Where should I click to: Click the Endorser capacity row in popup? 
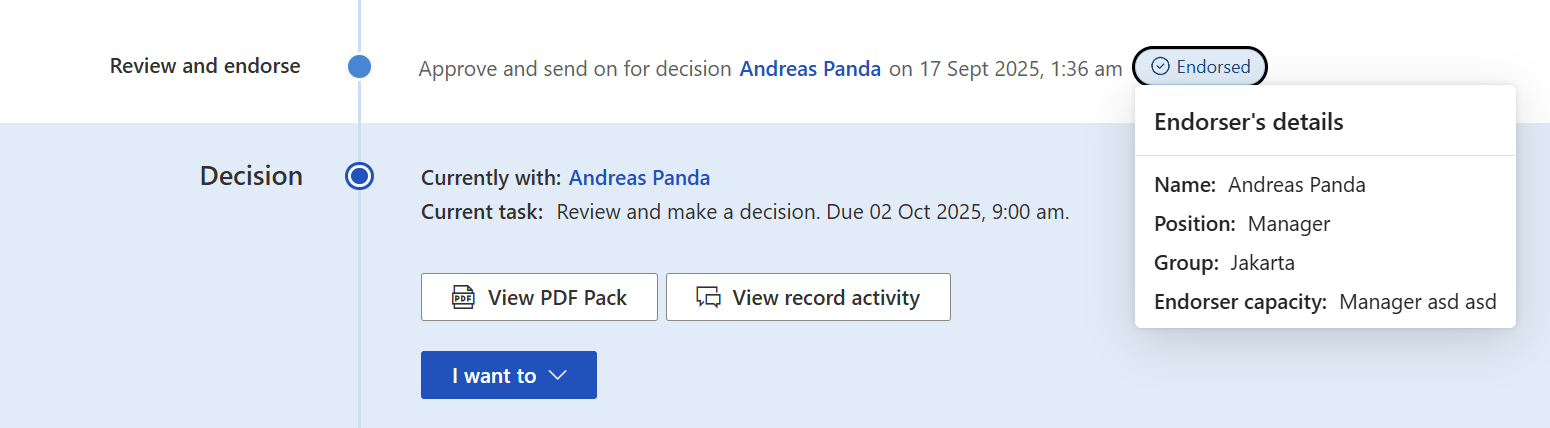[x=1325, y=302]
